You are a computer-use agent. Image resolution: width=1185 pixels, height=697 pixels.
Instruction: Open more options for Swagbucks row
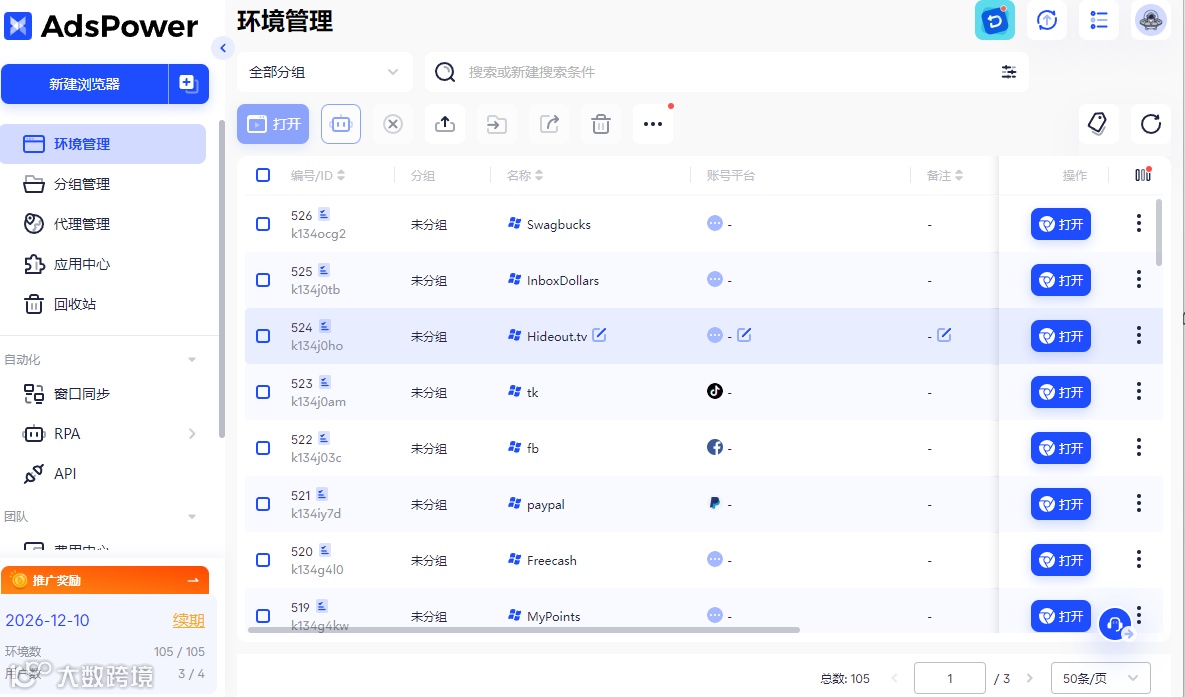pyautogui.click(x=1139, y=223)
